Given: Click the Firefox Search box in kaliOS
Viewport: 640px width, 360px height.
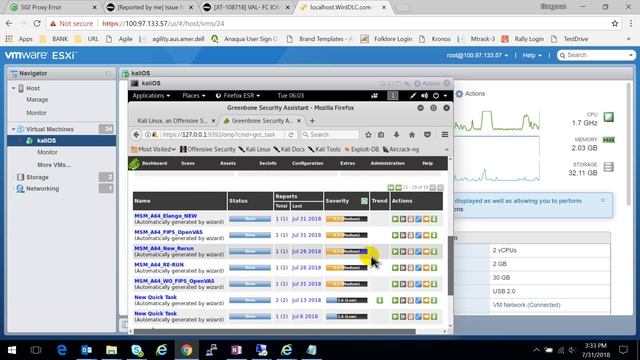Looking at the screenshot, I should click(x=330, y=135).
